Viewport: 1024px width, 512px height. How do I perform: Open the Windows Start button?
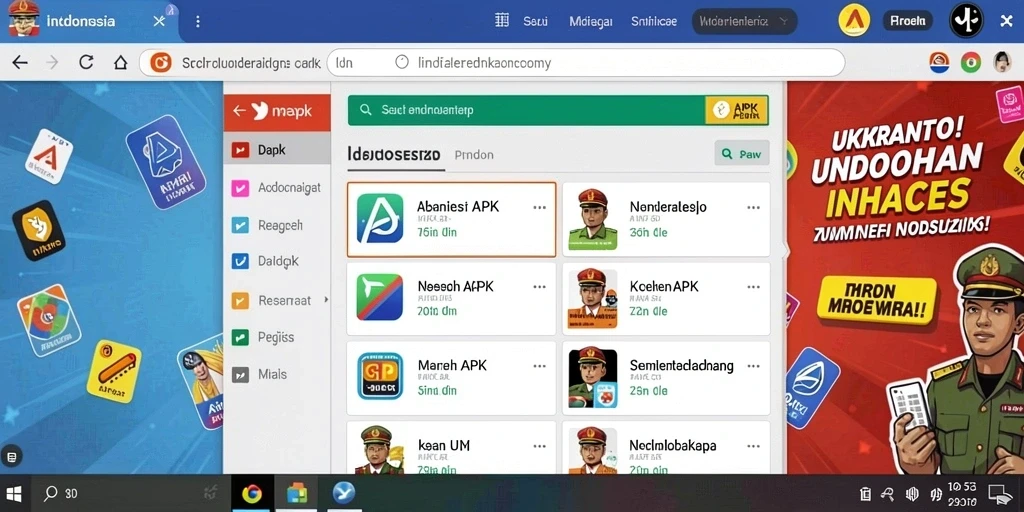(x=14, y=493)
